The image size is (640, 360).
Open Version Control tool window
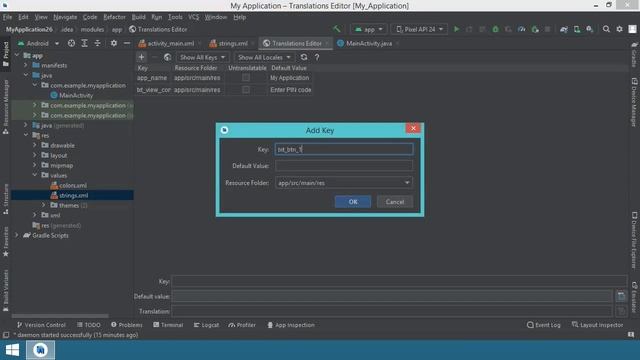click(41, 325)
